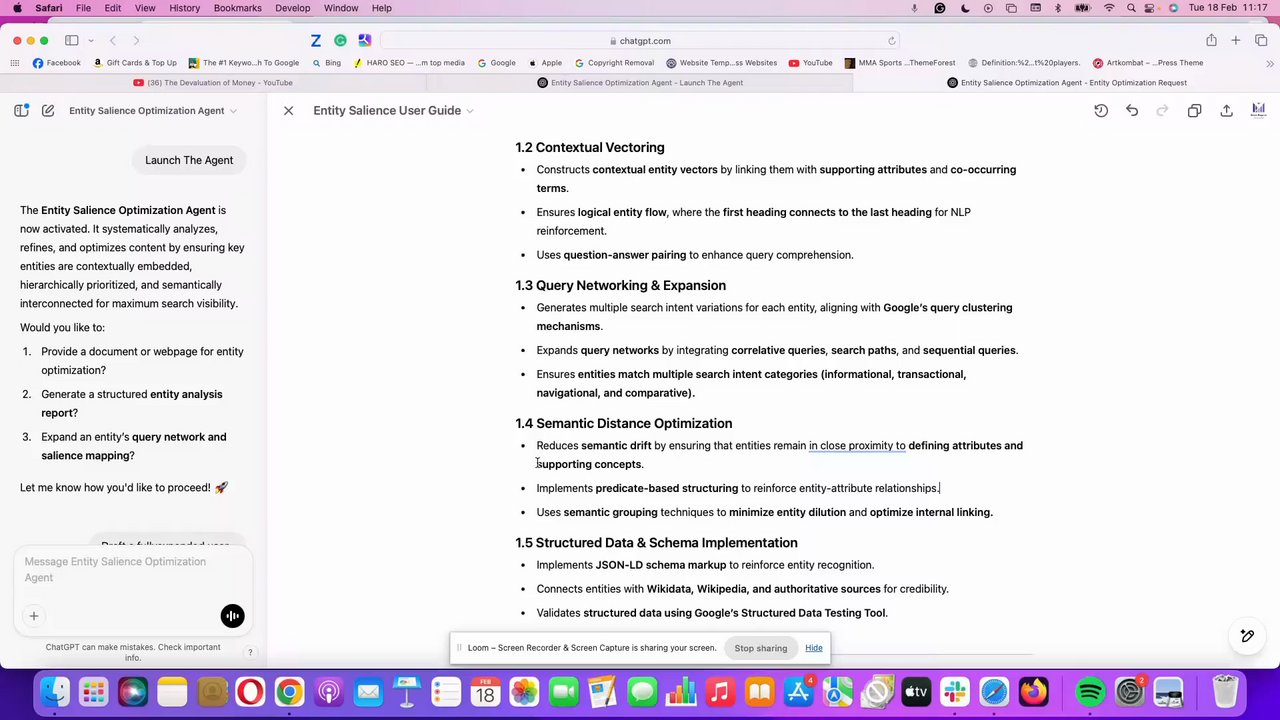The width and height of the screenshot is (1280, 720).
Task: Switch to Launch The Agent tab
Action: 640,83
